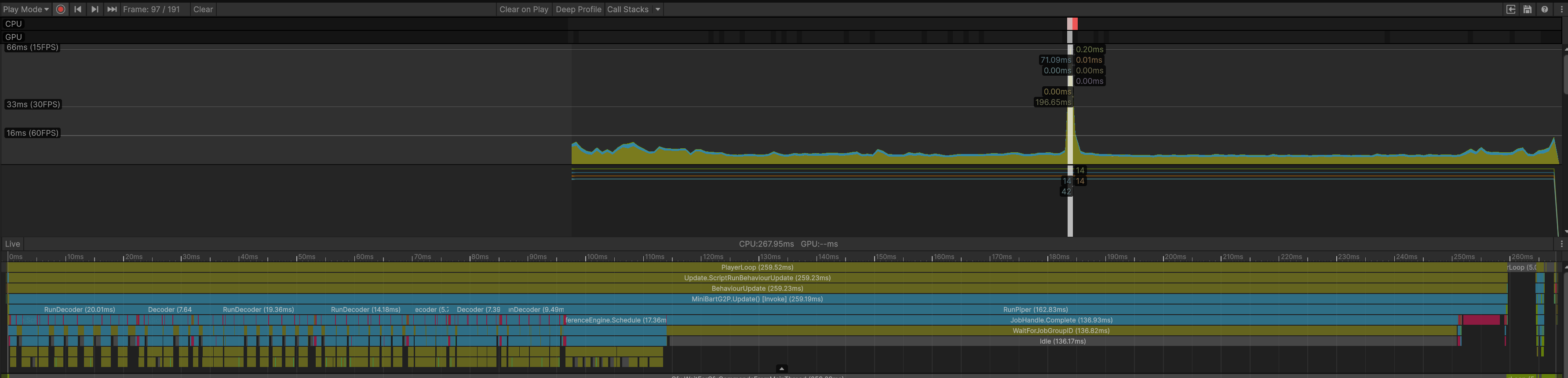Select the PlayerLoop (259.52ms) sample
The height and width of the screenshot is (378, 1568).
[757, 267]
